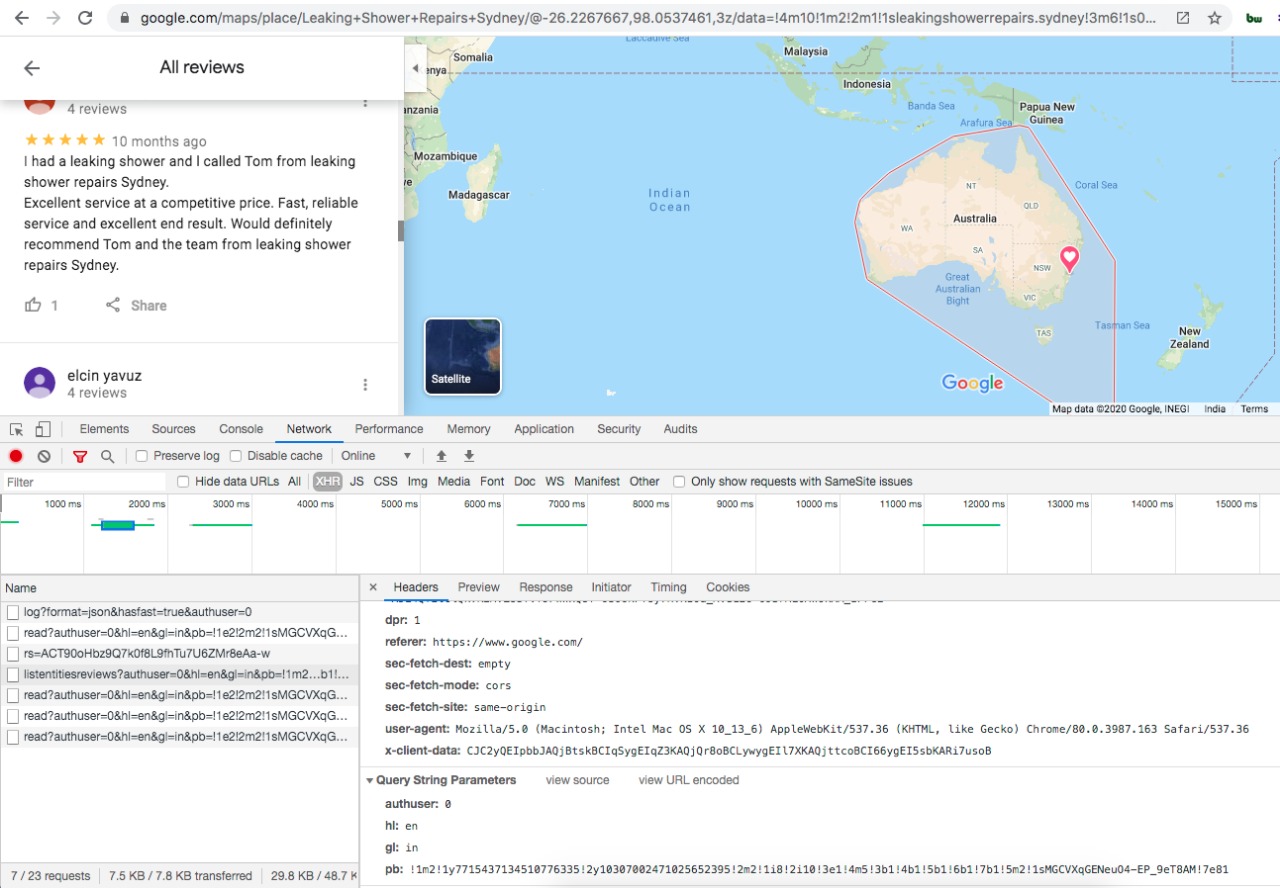Image resolution: width=1280 pixels, height=888 pixels.
Task: Filter requests by XHR type
Action: click(327, 482)
